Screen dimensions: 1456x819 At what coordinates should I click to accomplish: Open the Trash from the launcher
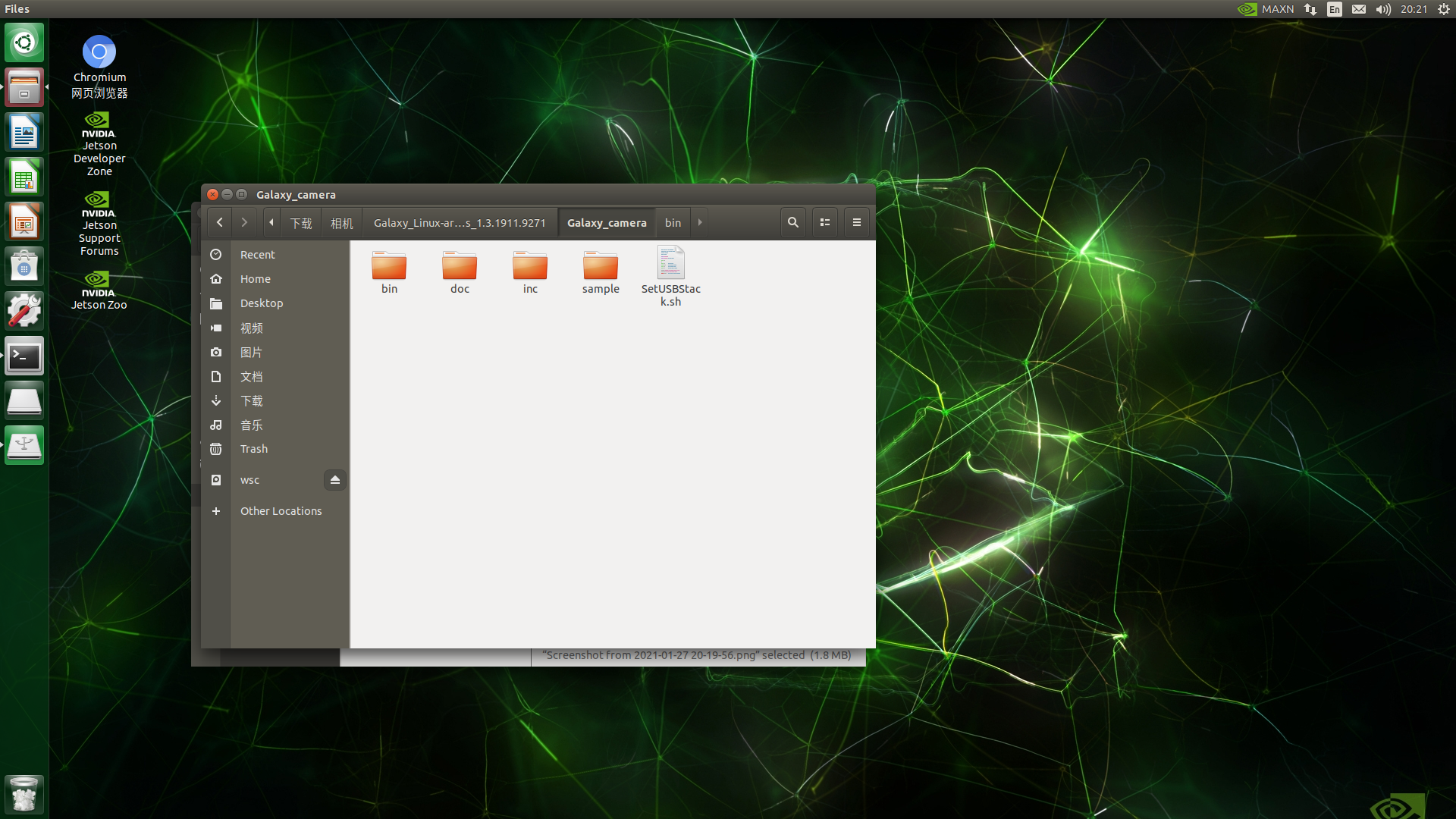click(x=24, y=794)
